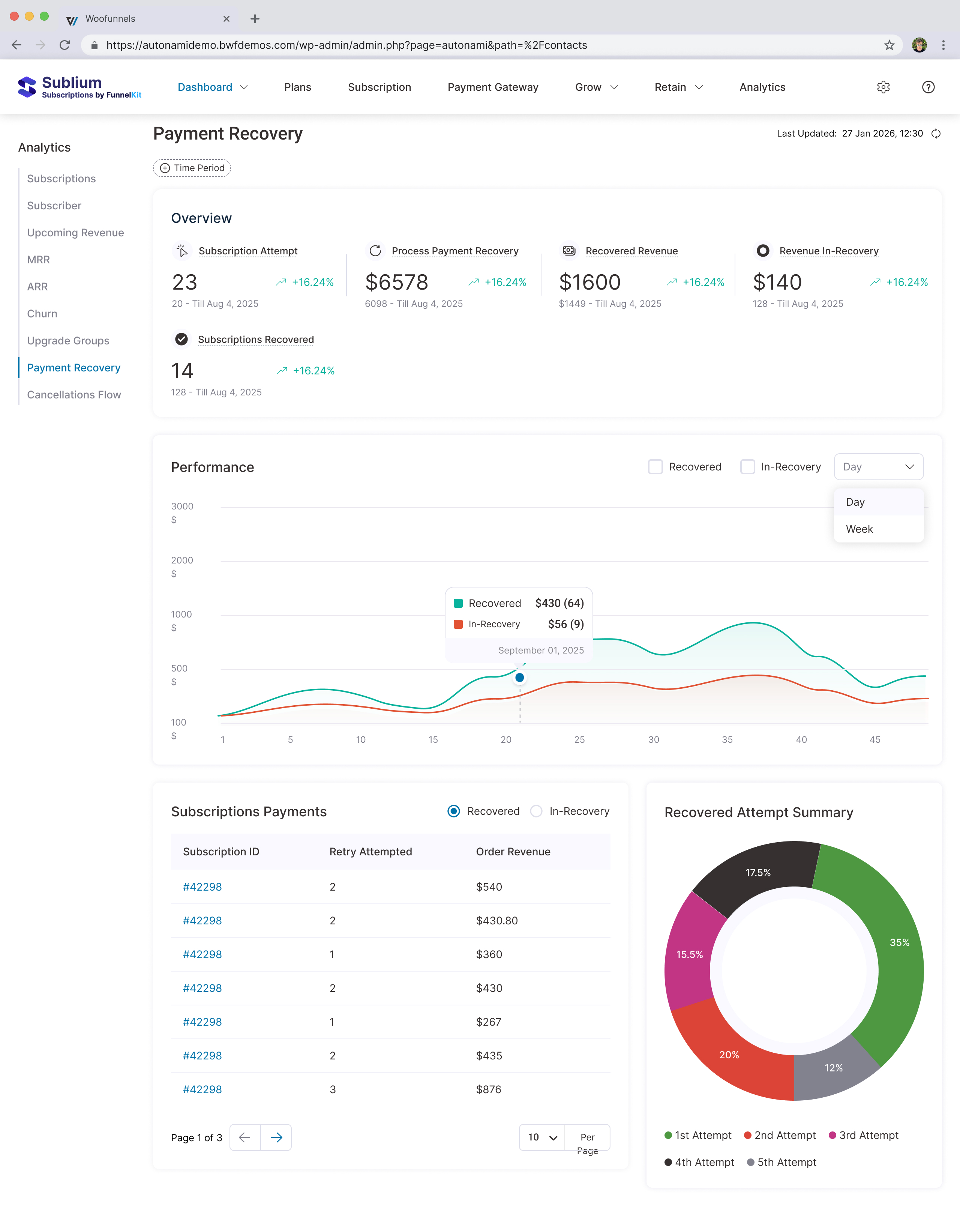Viewport: 960px width, 1232px height.
Task: Click the help question mark icon
Action: [928, 87]
